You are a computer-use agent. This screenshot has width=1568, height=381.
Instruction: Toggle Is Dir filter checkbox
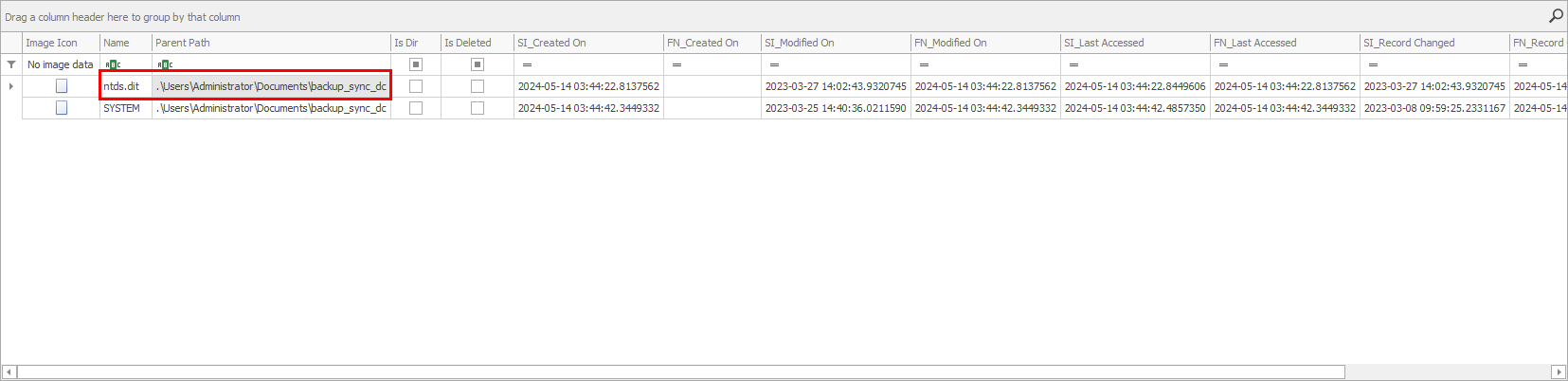416,64
